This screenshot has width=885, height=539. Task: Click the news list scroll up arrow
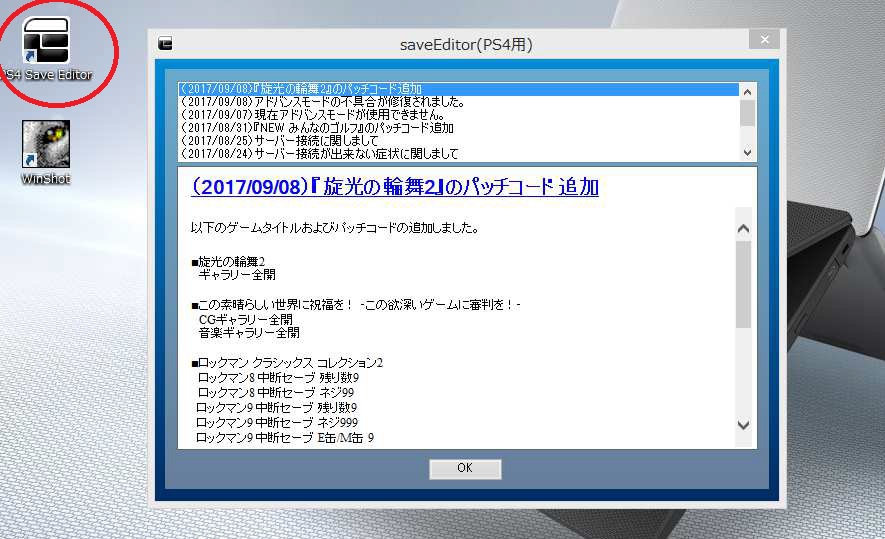coord(747,92)
